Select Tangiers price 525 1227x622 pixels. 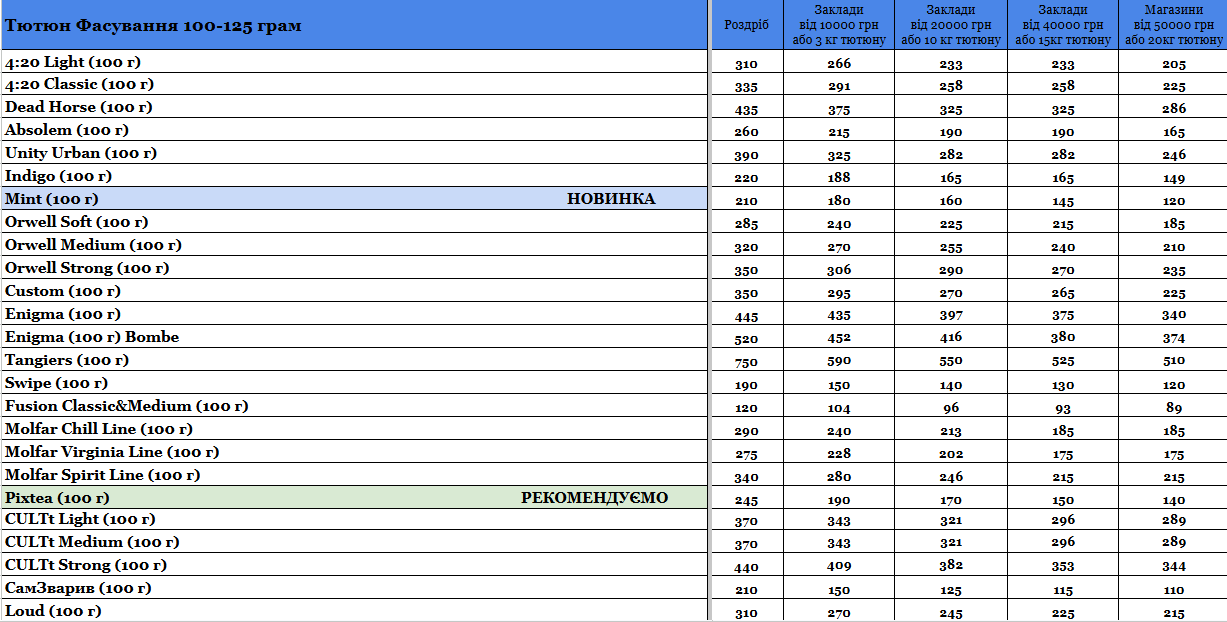click(x=1063, y=361)
